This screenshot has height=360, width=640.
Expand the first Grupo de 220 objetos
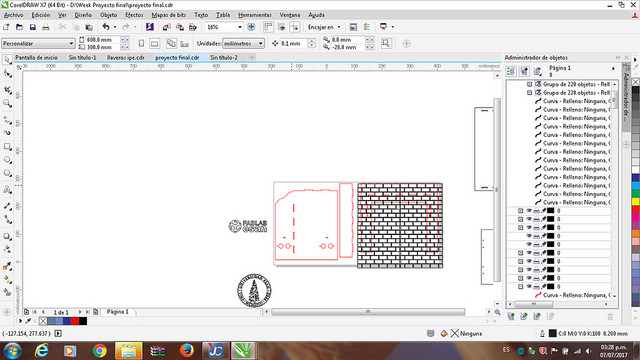coord(529,84)
